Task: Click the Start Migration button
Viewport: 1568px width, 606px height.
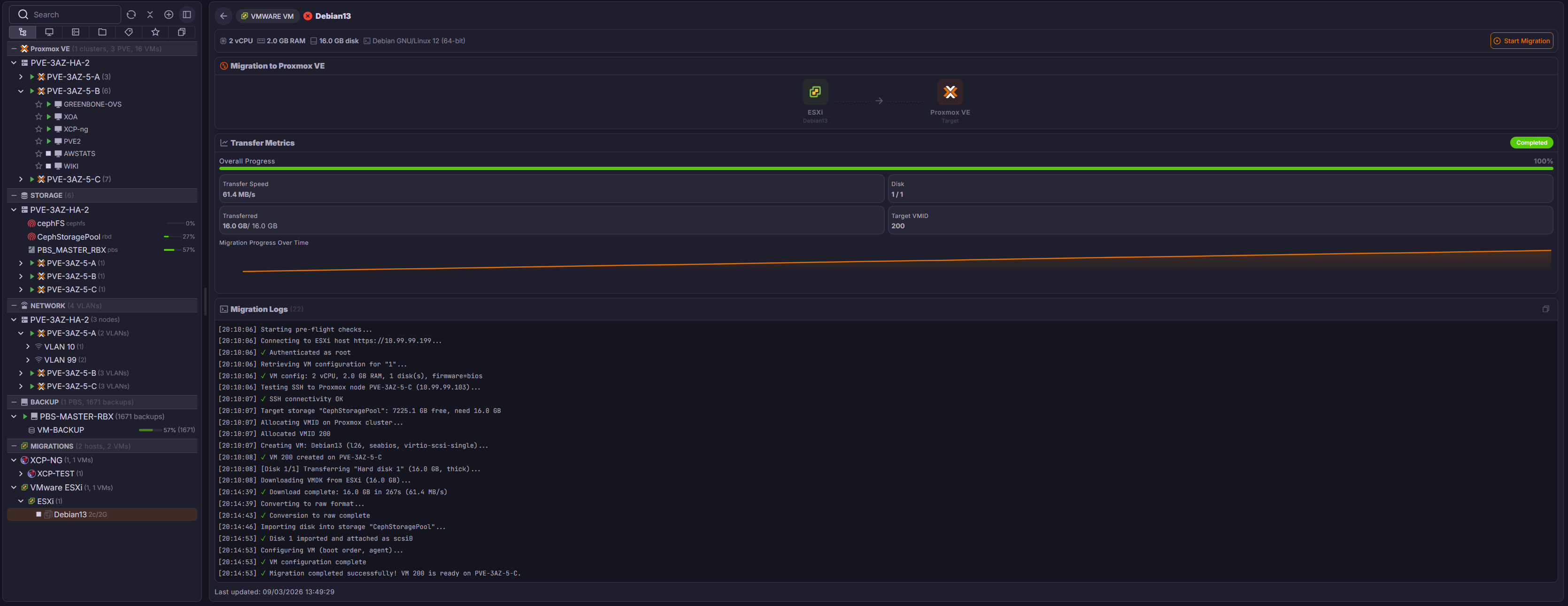Action: (1521, 41)
